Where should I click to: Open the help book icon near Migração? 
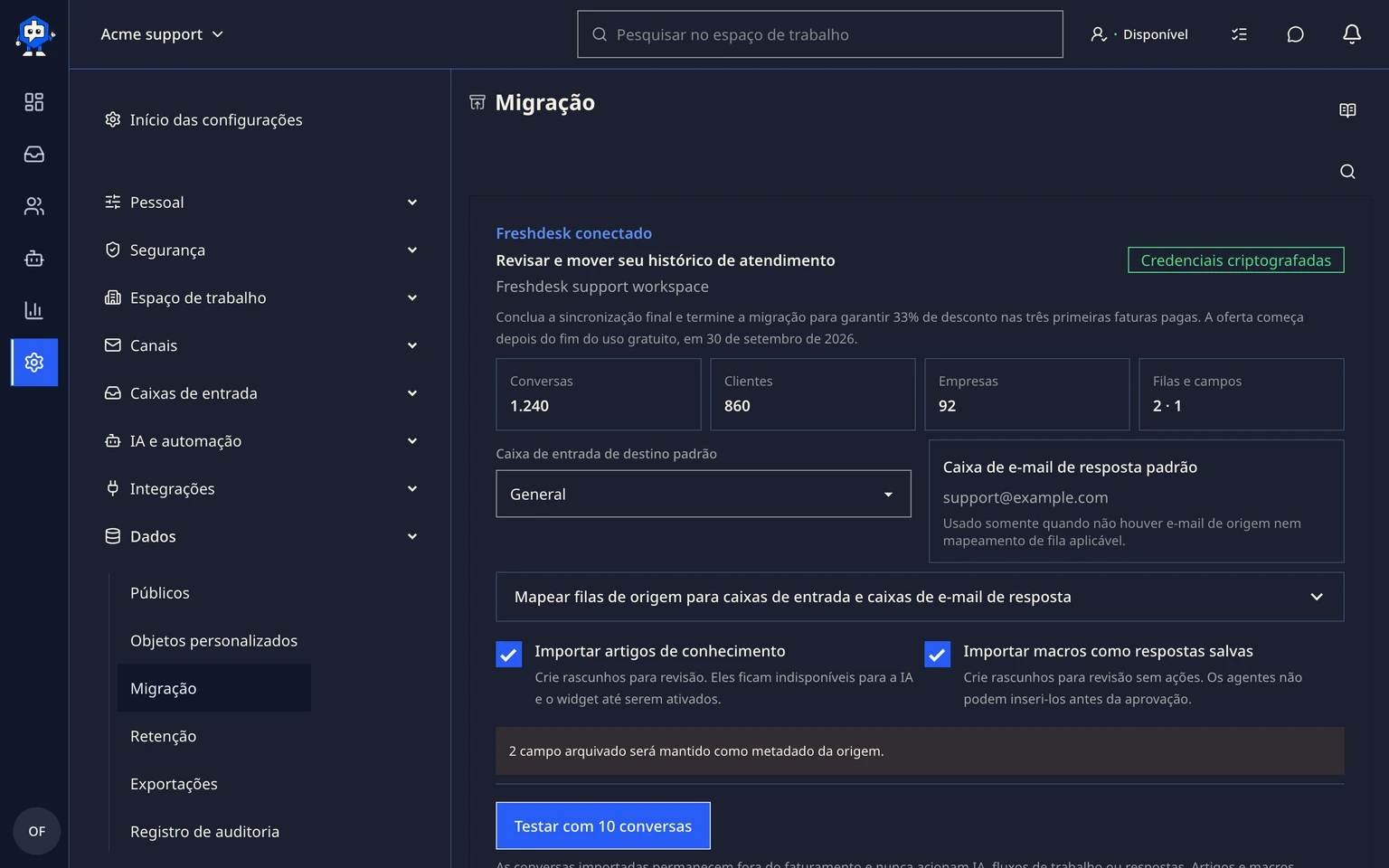1347,110
